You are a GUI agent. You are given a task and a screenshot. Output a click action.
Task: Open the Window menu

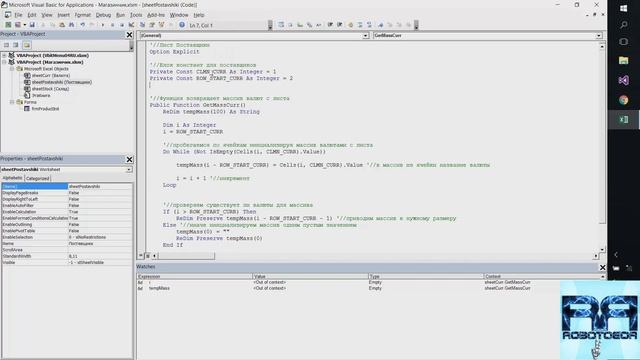tap(179, 15)
